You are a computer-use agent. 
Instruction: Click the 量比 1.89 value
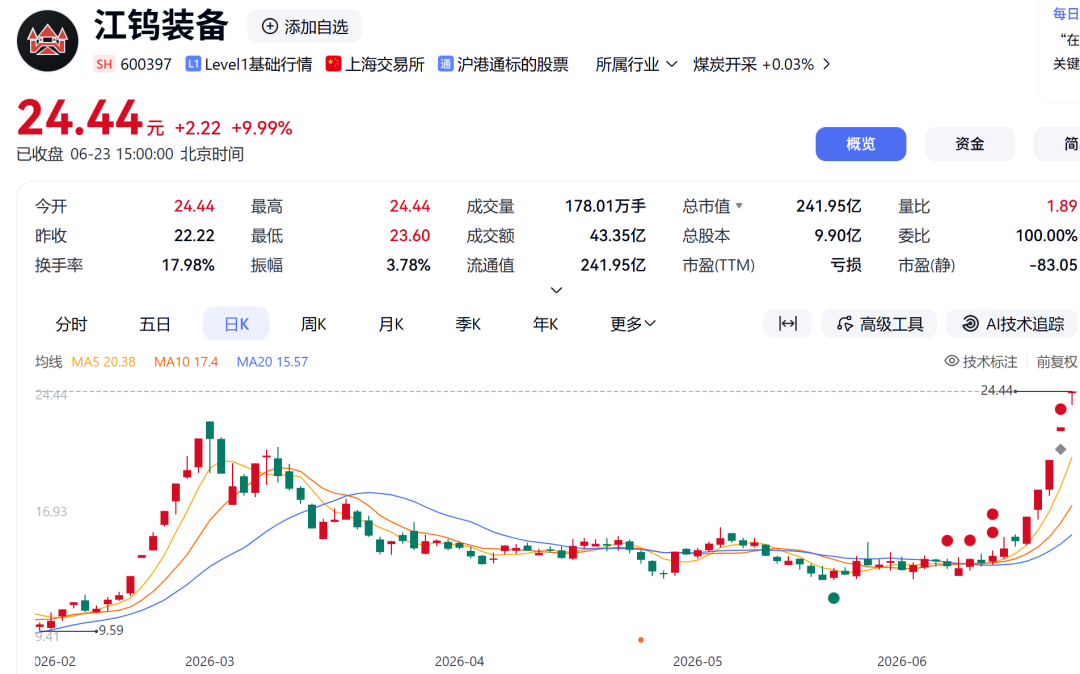pyautogui.click(x=1061, y=206)
